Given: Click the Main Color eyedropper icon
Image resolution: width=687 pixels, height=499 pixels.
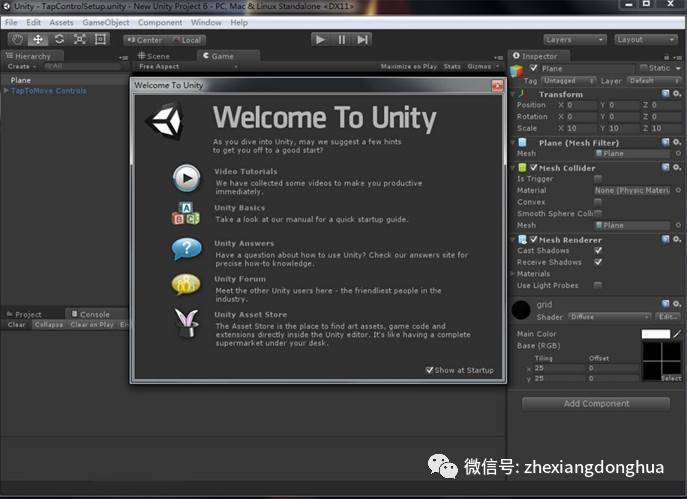Looking at the screenshot, I should pos(677,334).
